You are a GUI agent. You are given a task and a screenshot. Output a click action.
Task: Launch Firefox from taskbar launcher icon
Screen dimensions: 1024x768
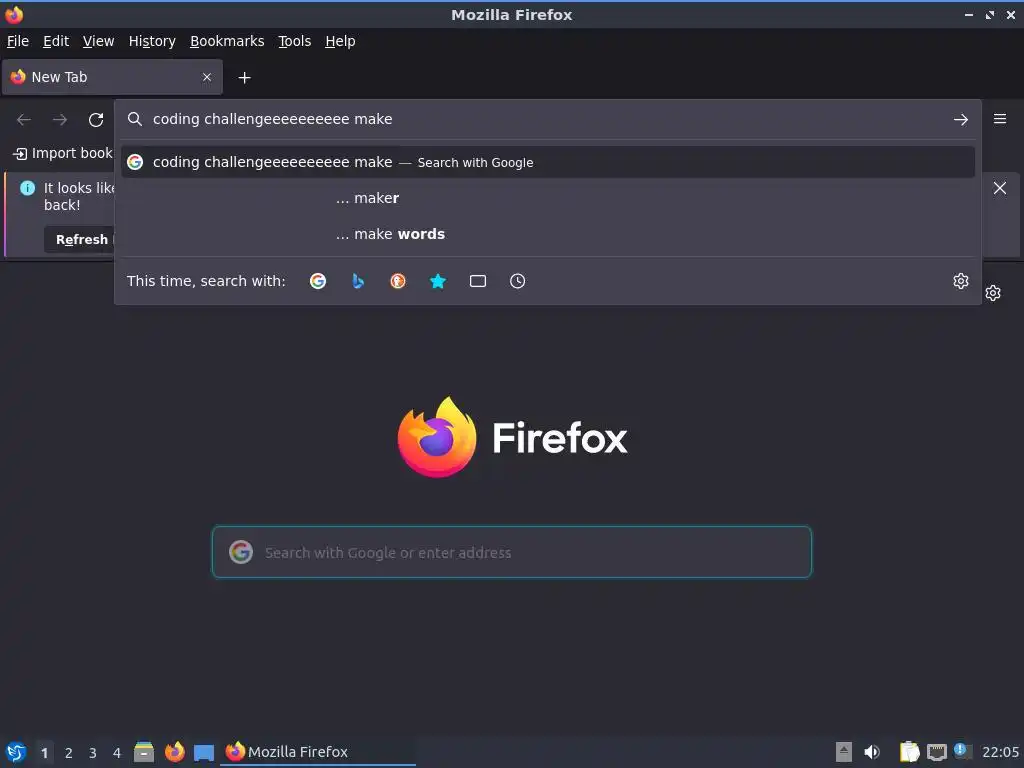pyautogui.click(x=174, y=752)
